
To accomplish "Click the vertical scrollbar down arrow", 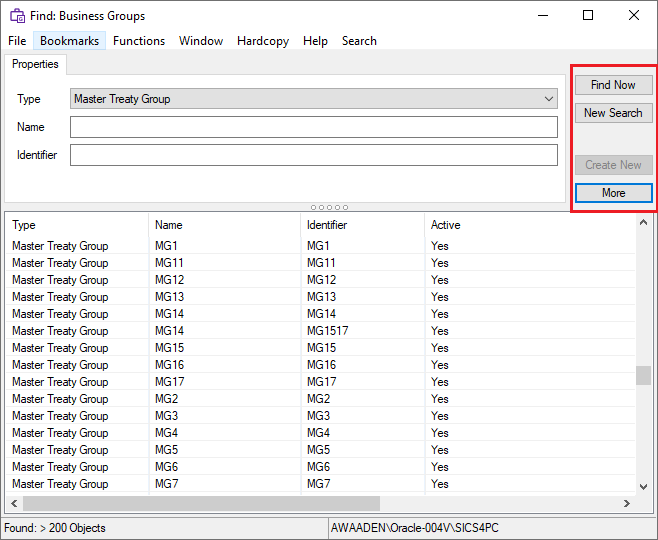I will pyautogui.click(x=644, y=486).
